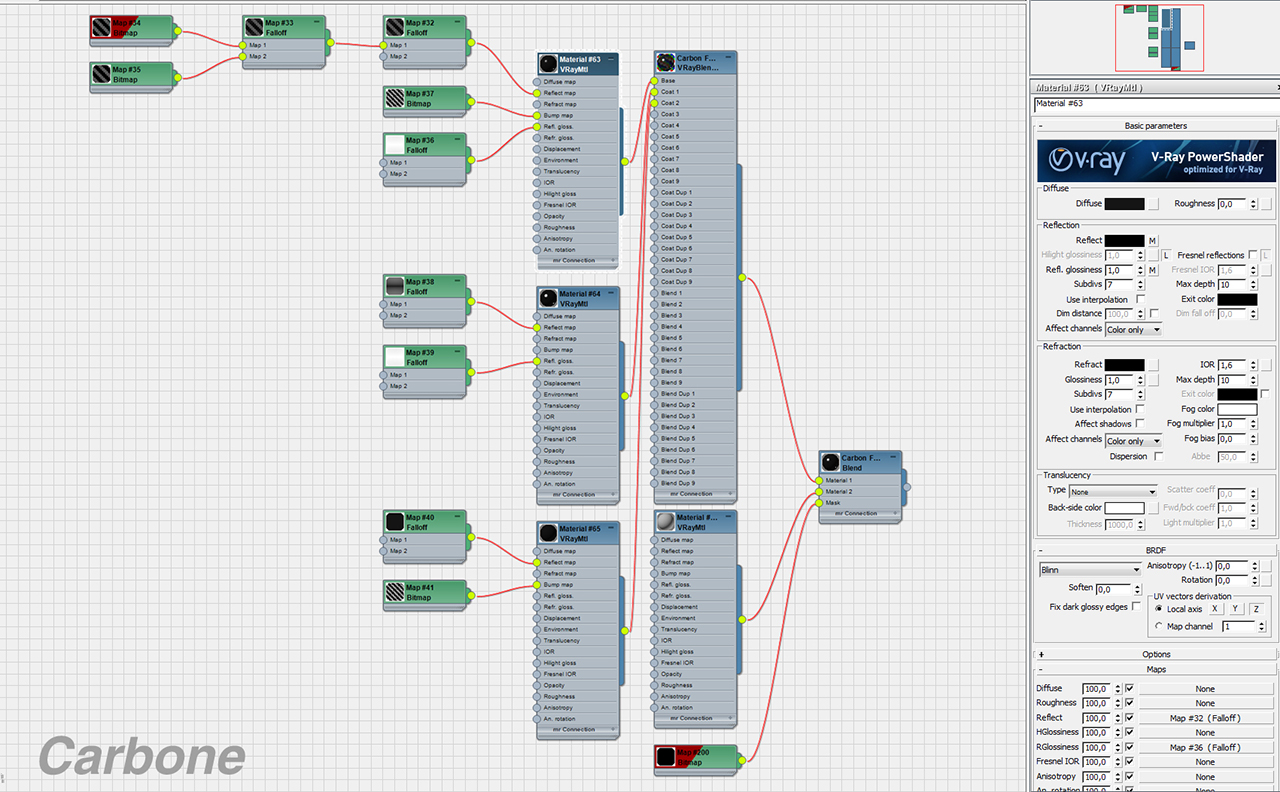The width and height of the screenshot is (1280, 792).
Task: Open the Map #36 (Falloff) RGlossiness button
Action: [1205, 747]
